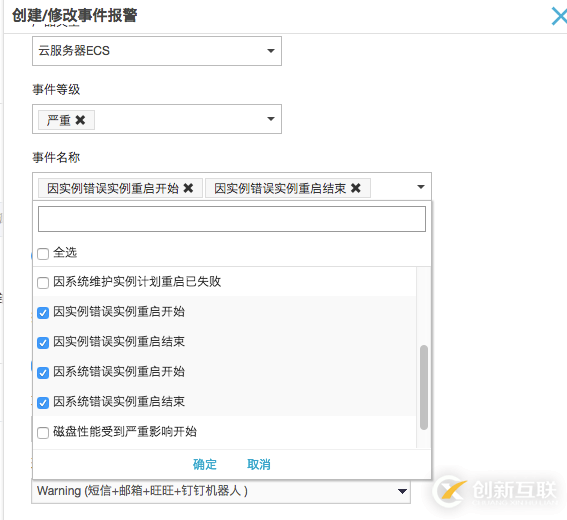Viewport: 567px width, 520px height.
Task: Uncheck 因系统错误实例重启结束 option
Action: click(43, 402)
